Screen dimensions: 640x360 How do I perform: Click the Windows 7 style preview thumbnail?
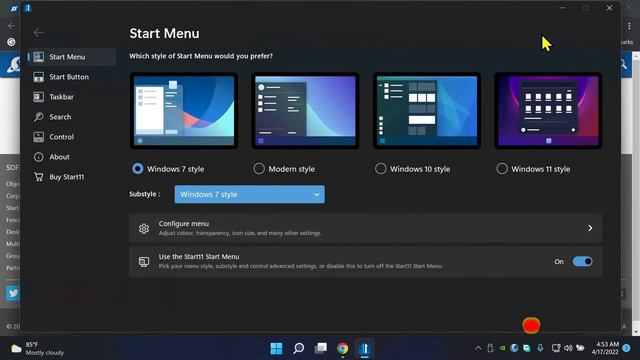[x=184, y=111]
